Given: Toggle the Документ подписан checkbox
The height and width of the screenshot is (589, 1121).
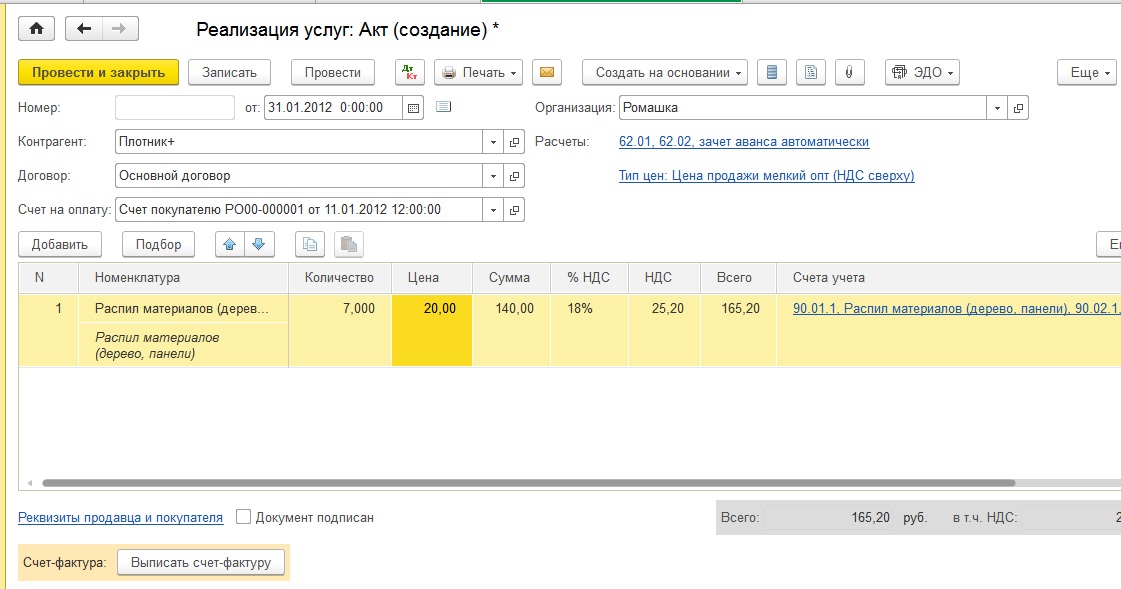Looking at the screenshot, I should pos(243,517).
